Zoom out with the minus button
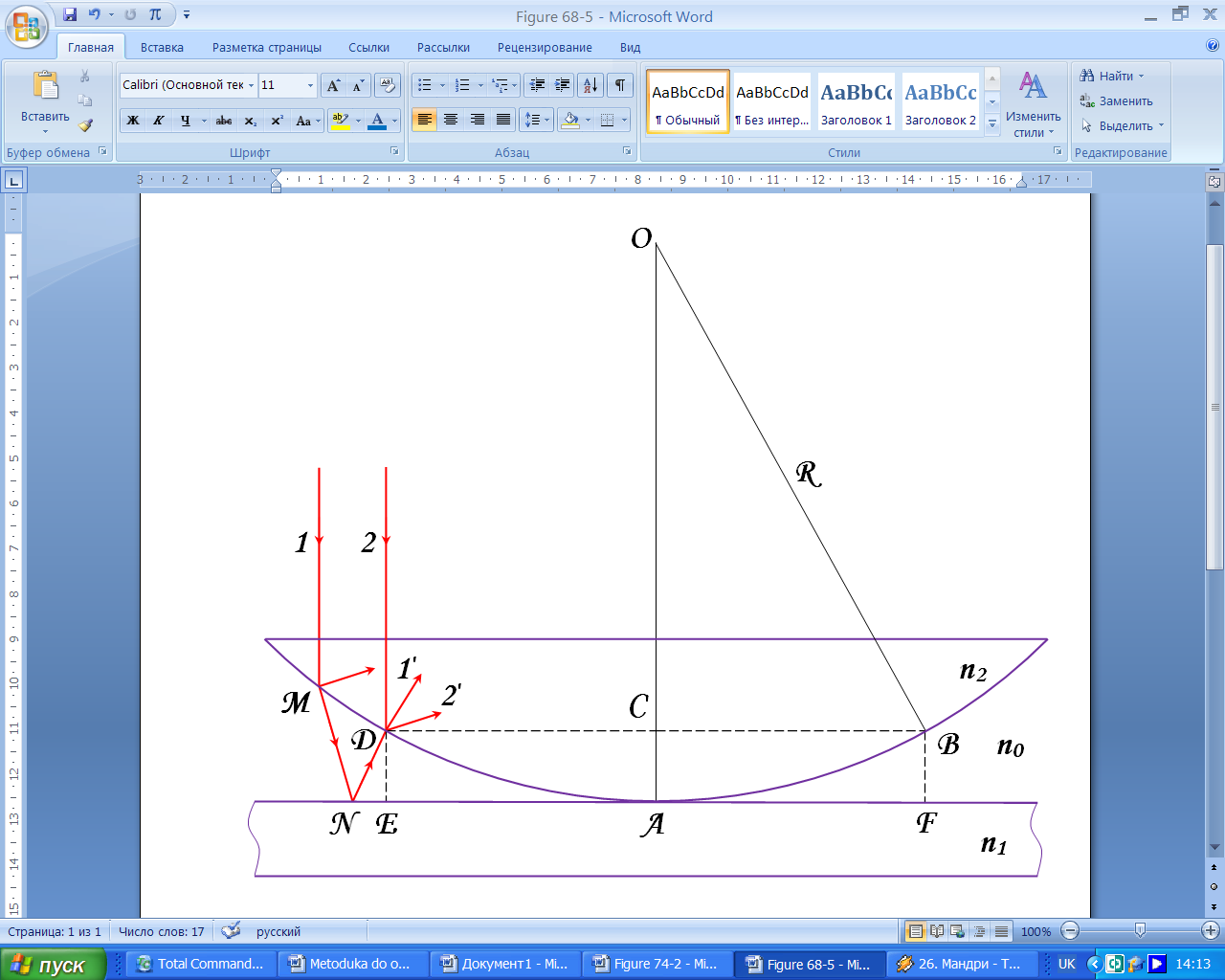This screenshot has width=1225, height=980. (x=1071, y=931)
